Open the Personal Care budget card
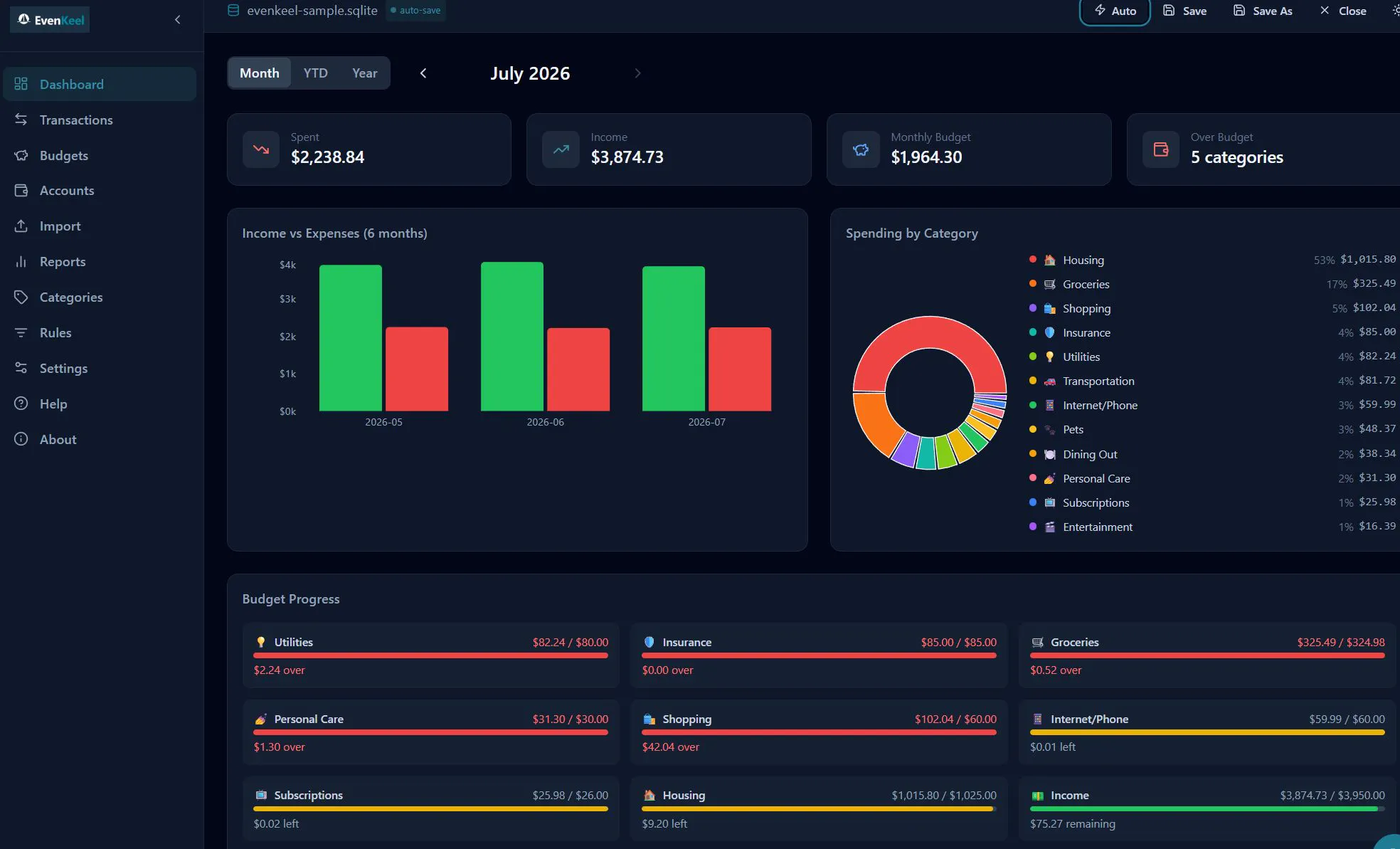 (x=431, y=732)
